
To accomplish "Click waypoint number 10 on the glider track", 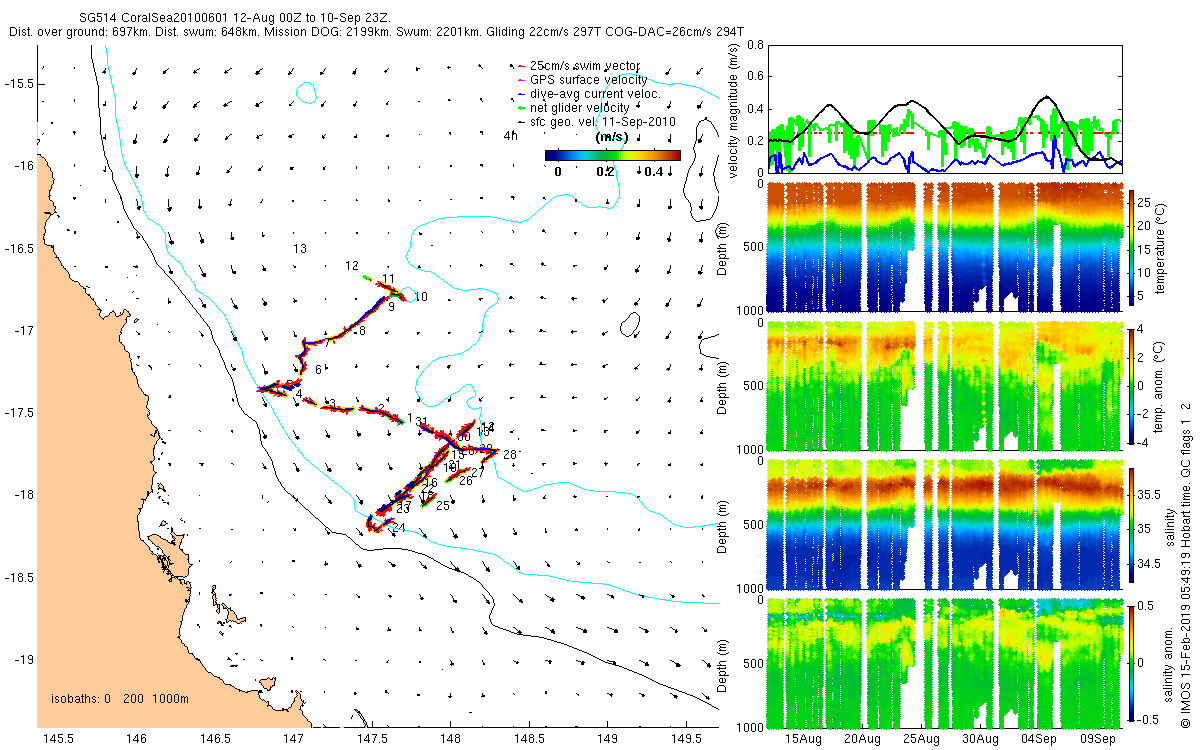I will point(421,296).
